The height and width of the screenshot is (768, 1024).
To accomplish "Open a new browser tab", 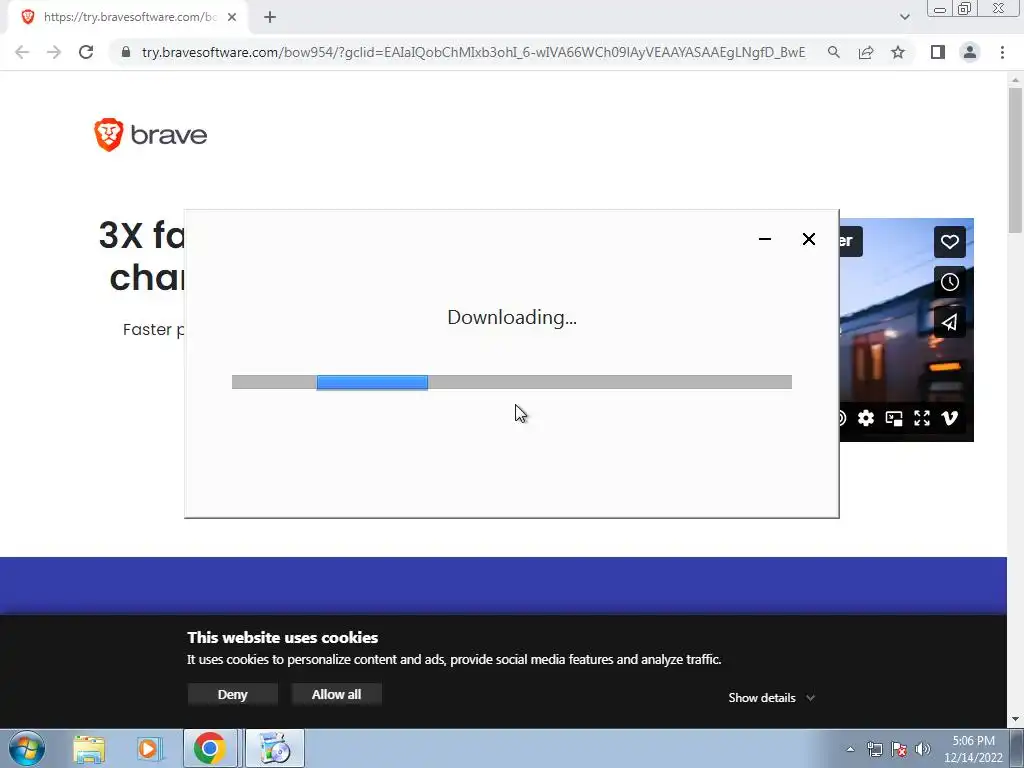I will (270, 17).
